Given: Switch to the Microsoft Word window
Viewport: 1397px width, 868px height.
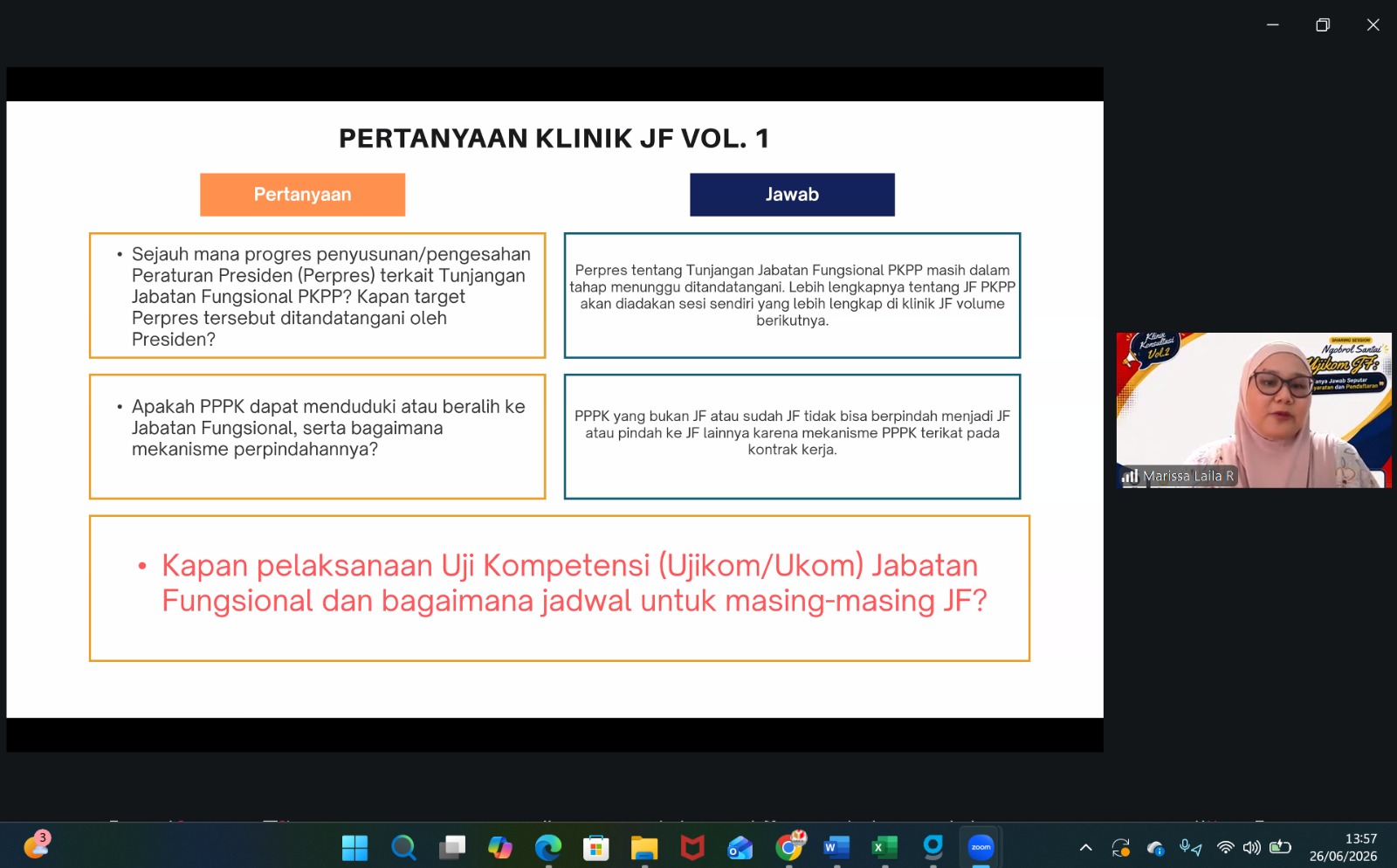Looking at the screenshot, I should tap(836, 847).
